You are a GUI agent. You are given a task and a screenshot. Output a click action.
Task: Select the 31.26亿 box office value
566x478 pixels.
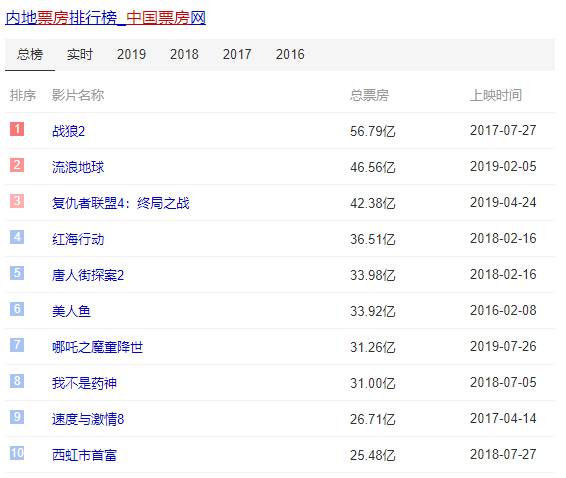point(373,347)
